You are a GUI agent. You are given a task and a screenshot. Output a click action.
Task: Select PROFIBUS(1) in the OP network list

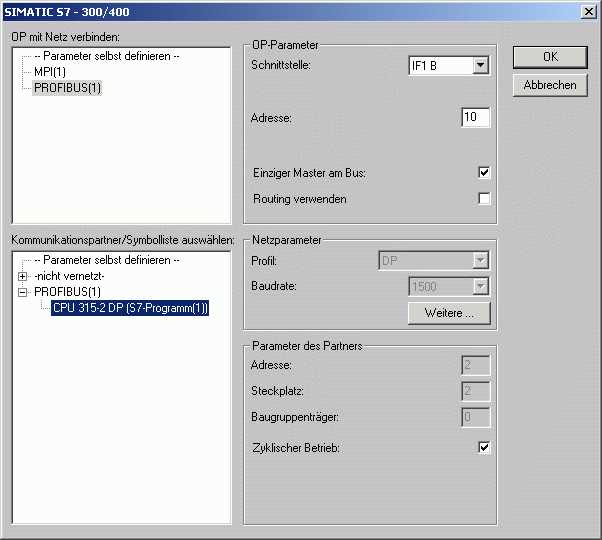tap(67, 88)
